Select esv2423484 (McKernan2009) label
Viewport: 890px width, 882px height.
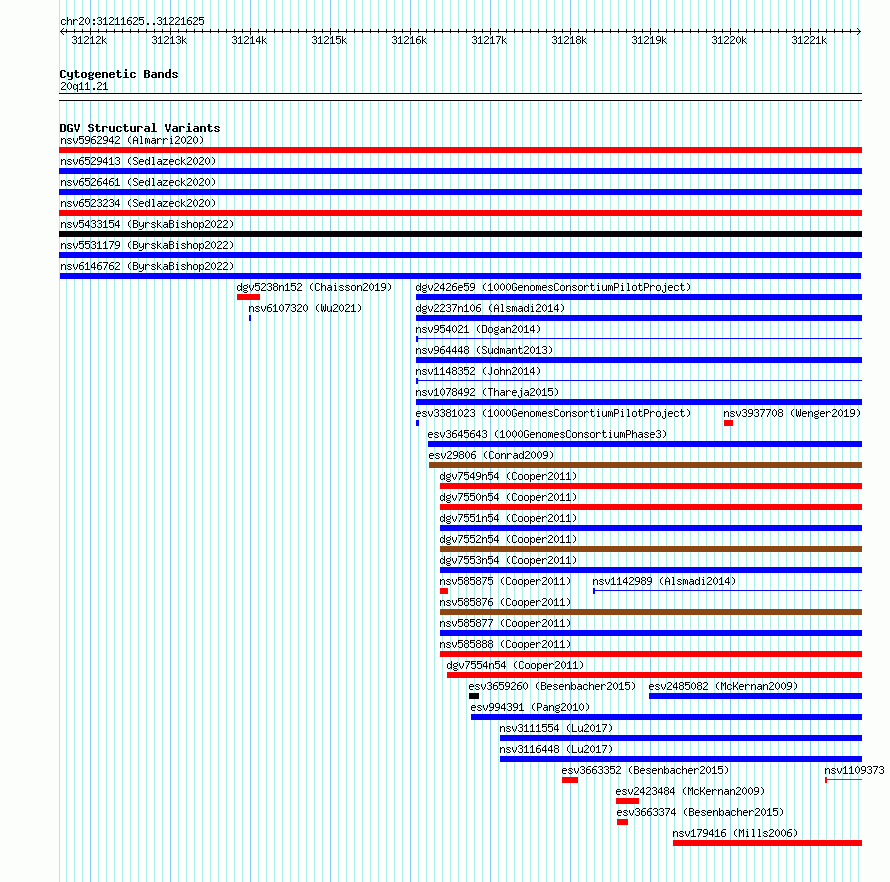pyautogui.click(x=691, y=791)
